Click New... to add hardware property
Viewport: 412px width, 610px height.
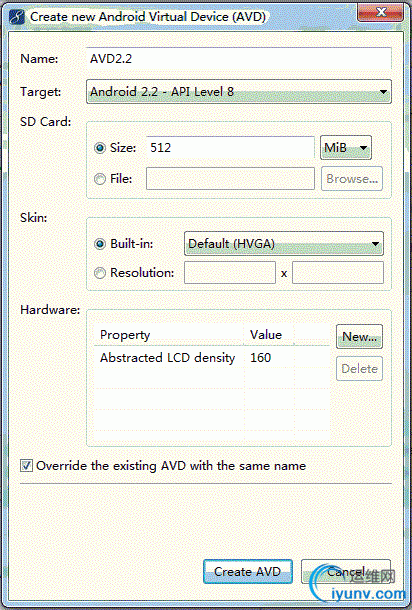pyautogui.click(x=359, y=337)
